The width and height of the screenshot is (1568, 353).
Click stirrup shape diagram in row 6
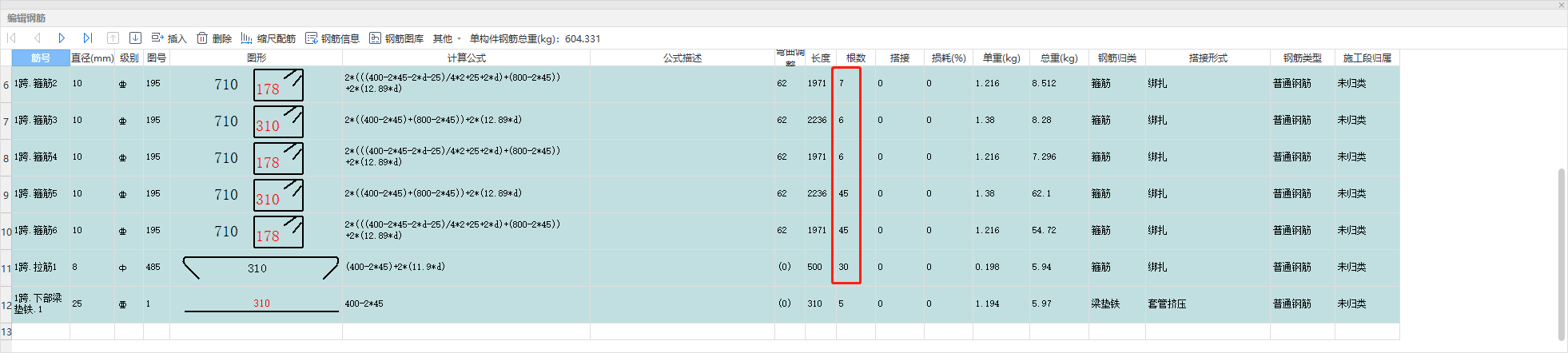256,84
